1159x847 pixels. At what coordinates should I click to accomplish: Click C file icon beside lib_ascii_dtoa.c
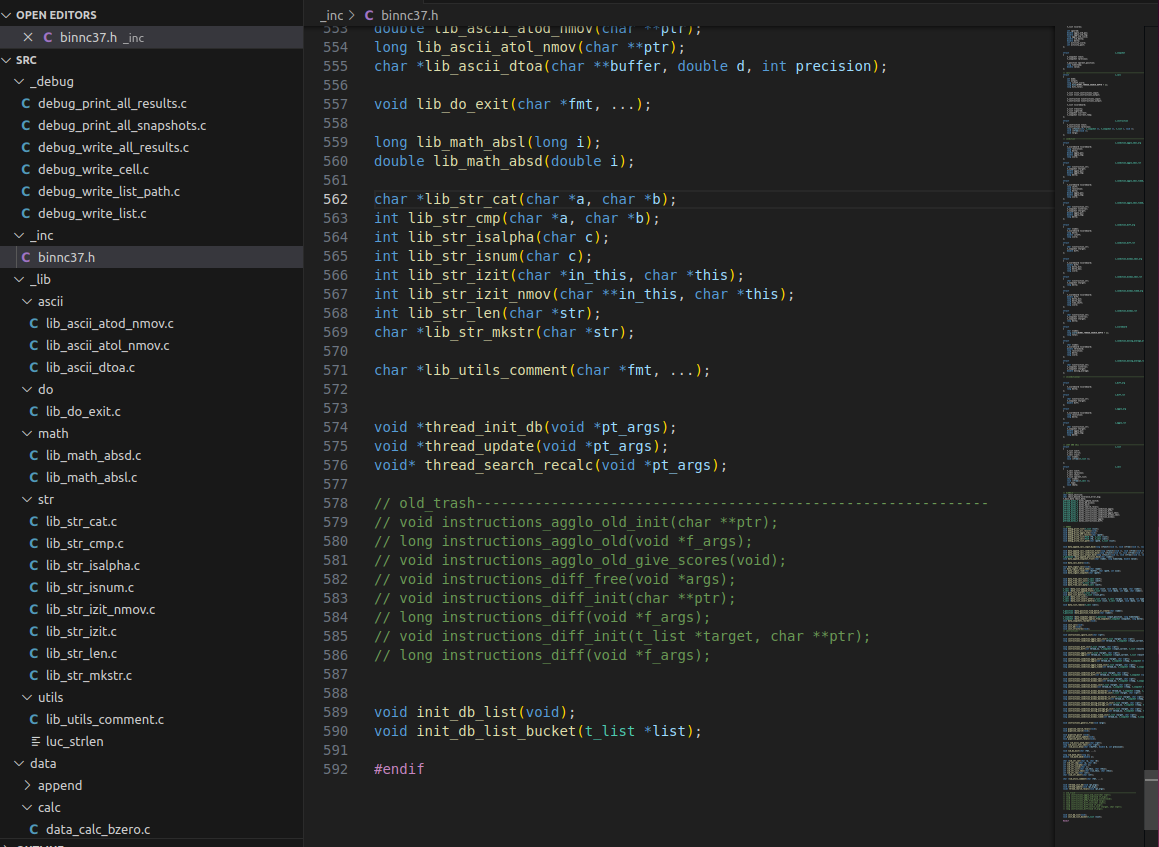[x=34, y=367]
